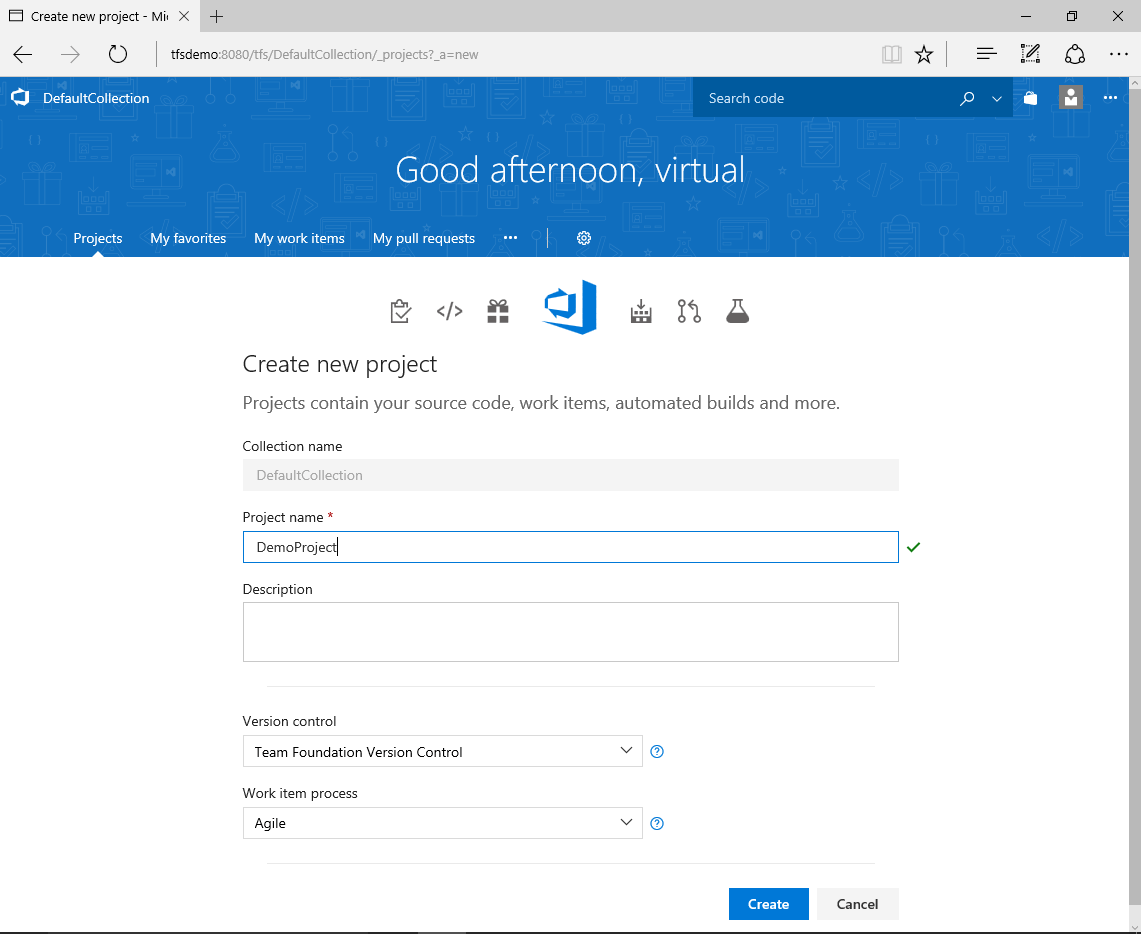
Task: Click the branching version control icon
Action: pos(689,311)
